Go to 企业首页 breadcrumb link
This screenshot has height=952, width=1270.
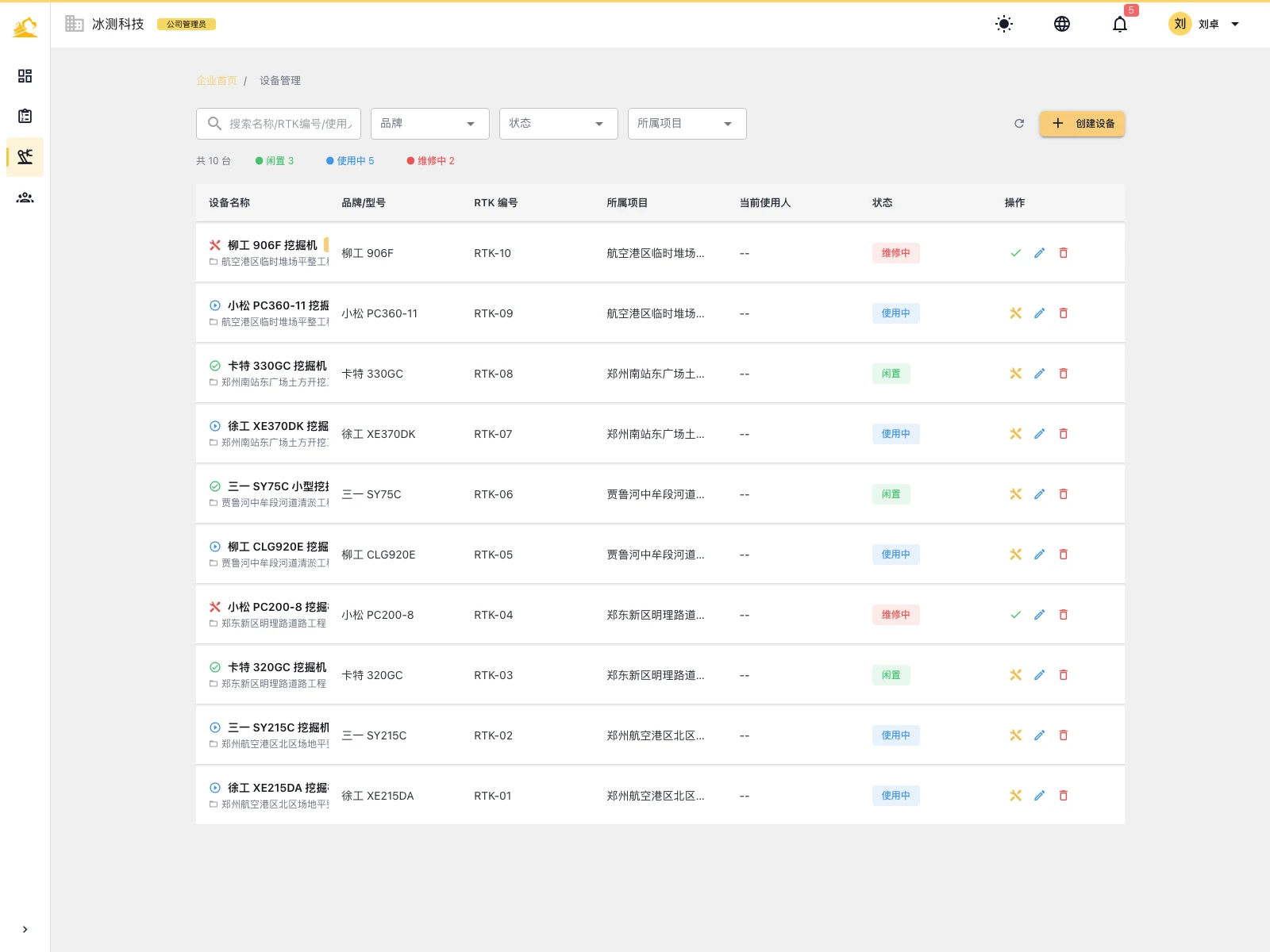tap(217, 81)
